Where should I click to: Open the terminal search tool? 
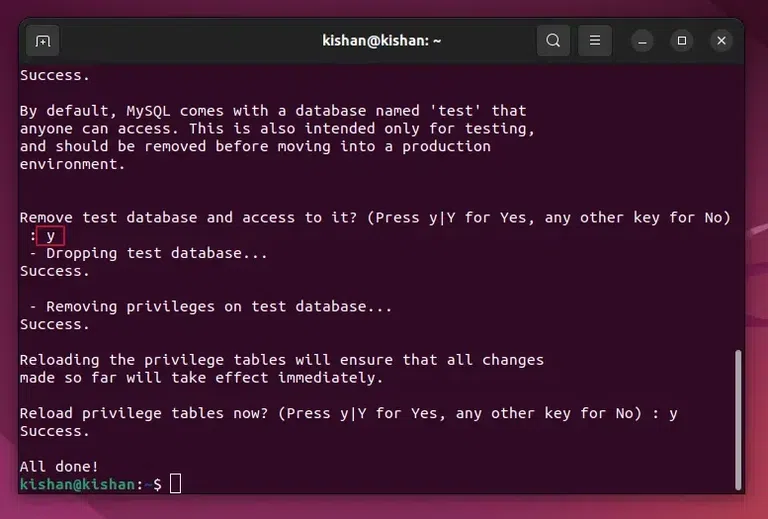click(553, 41)
